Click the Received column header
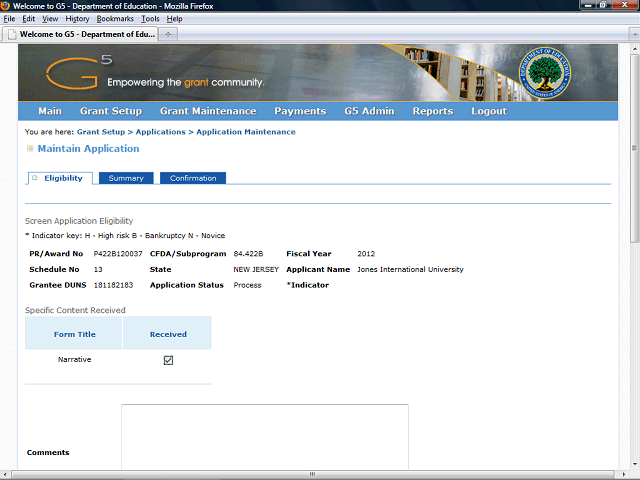The height and width of the screenshot is (480, 640). (x=167, y=333)
